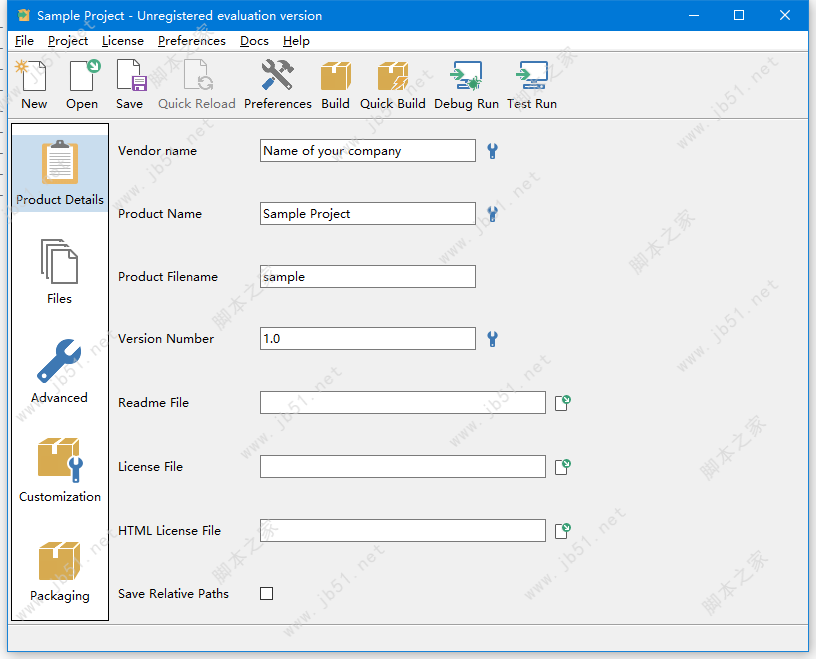Open the License menu

coord(123,41)
